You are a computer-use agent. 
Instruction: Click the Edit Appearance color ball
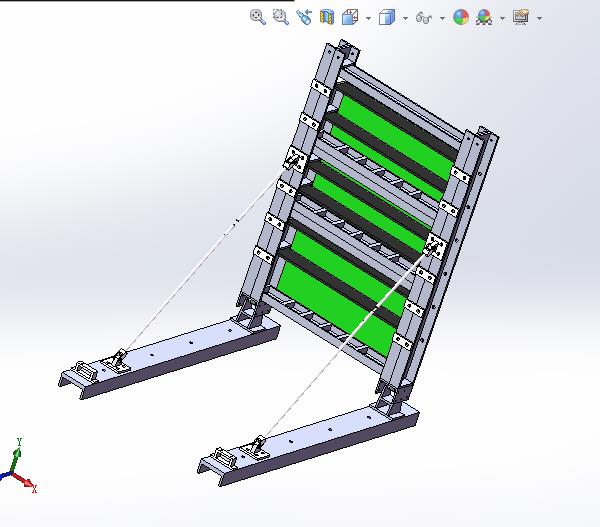461,17
